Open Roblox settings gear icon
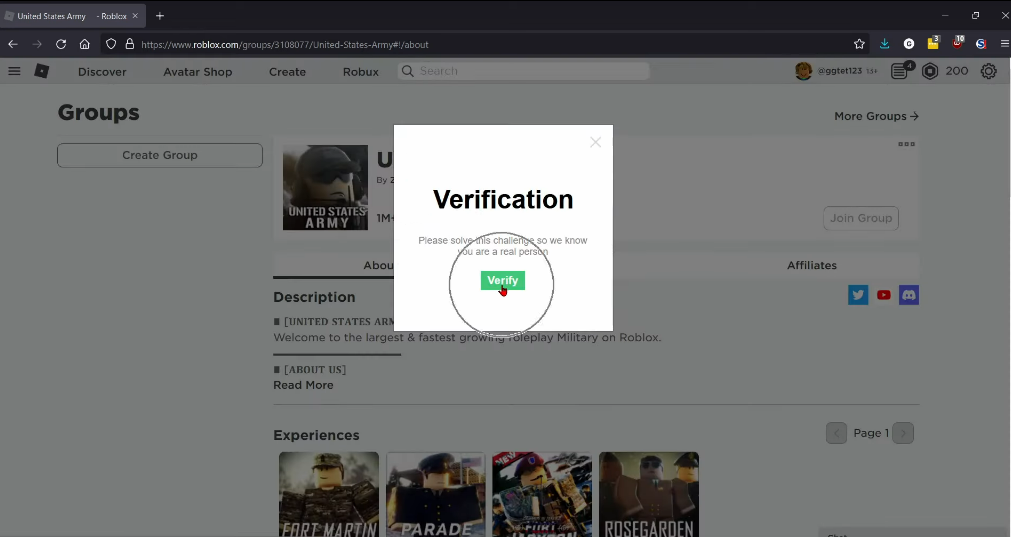Screen dimensions: 1011x537 988,71
